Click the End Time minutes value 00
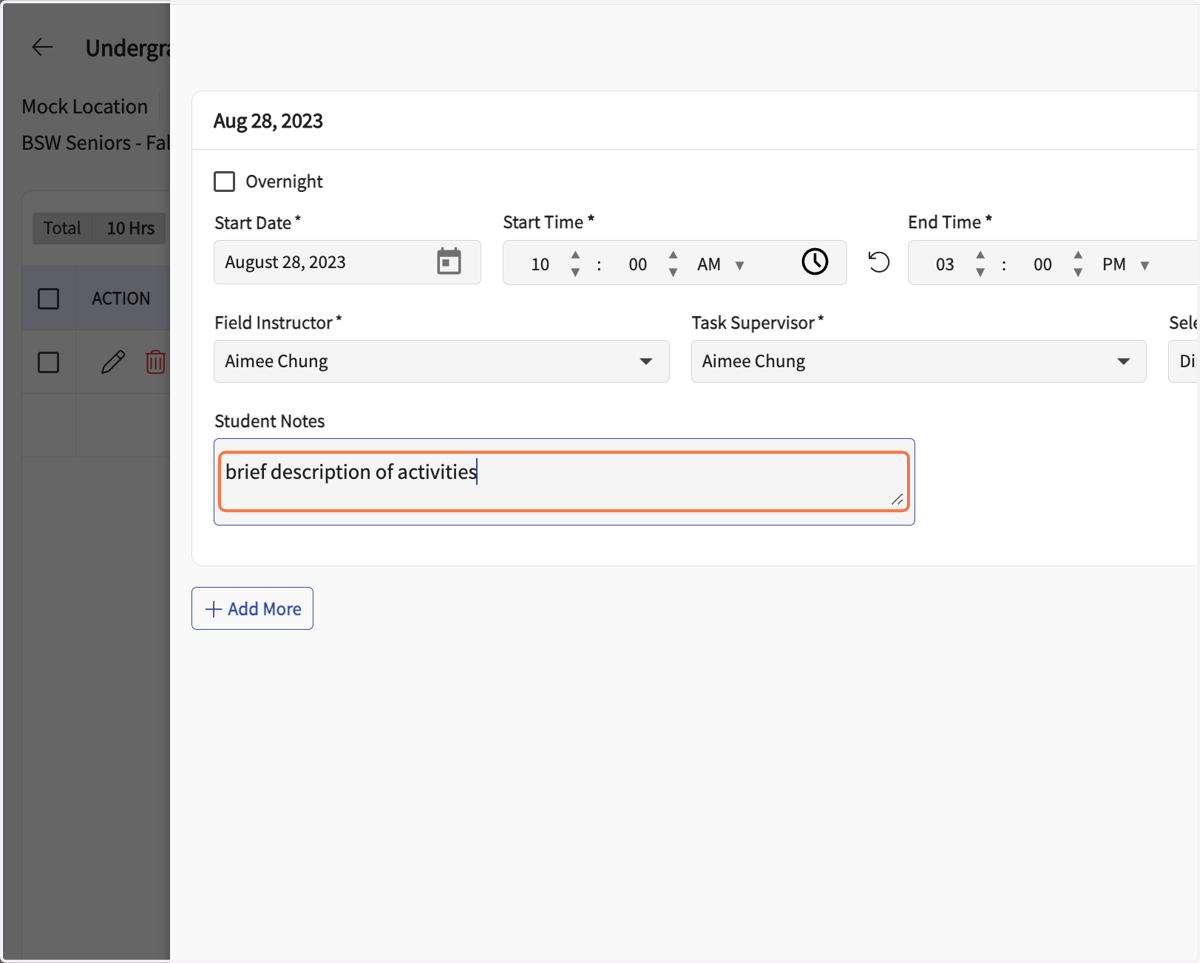The height and width of the screenshot is (963, 1200). pyautogui.click(x=1043, y=264)
